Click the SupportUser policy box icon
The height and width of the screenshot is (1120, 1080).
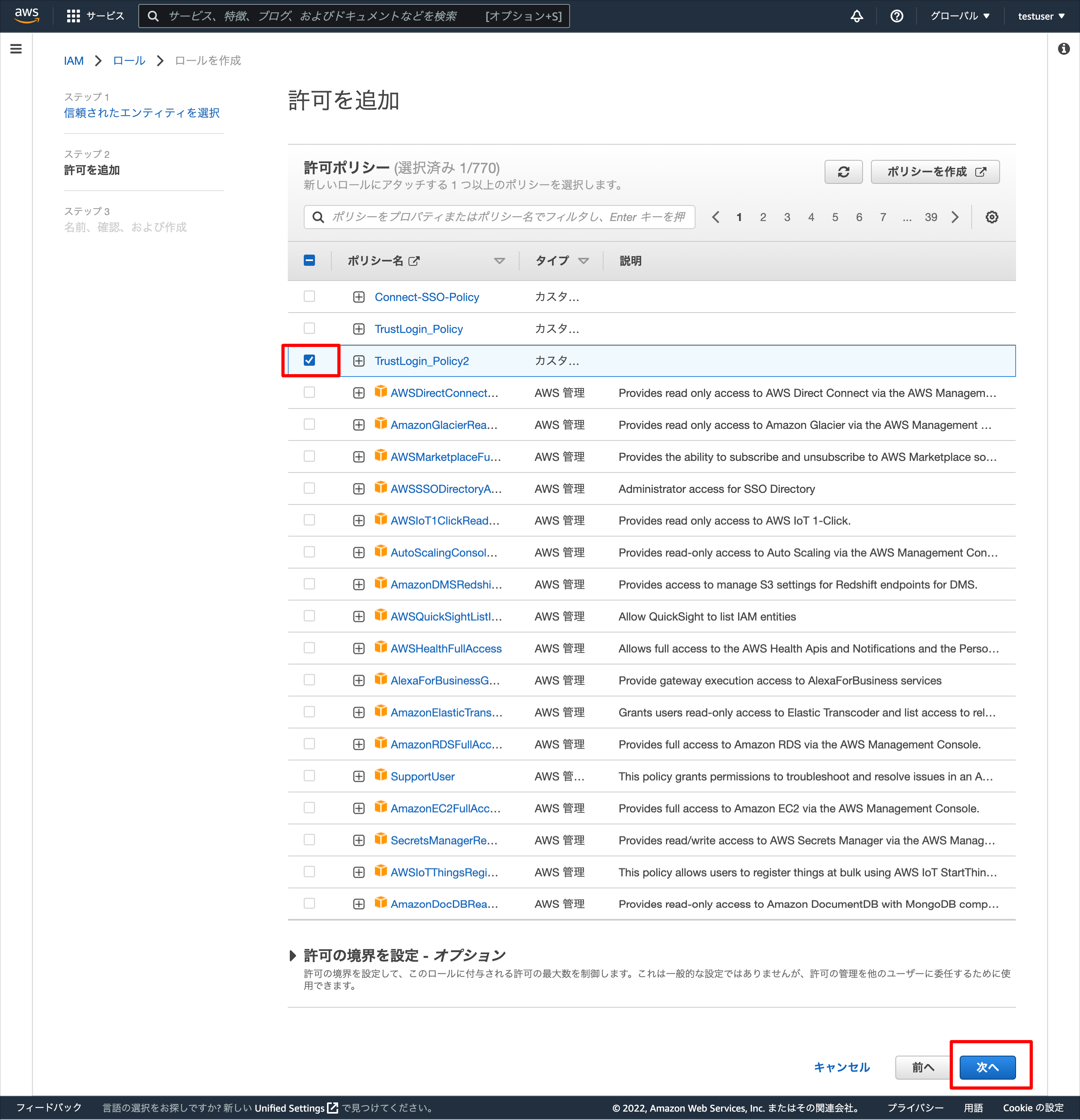(x=381, y=775)
